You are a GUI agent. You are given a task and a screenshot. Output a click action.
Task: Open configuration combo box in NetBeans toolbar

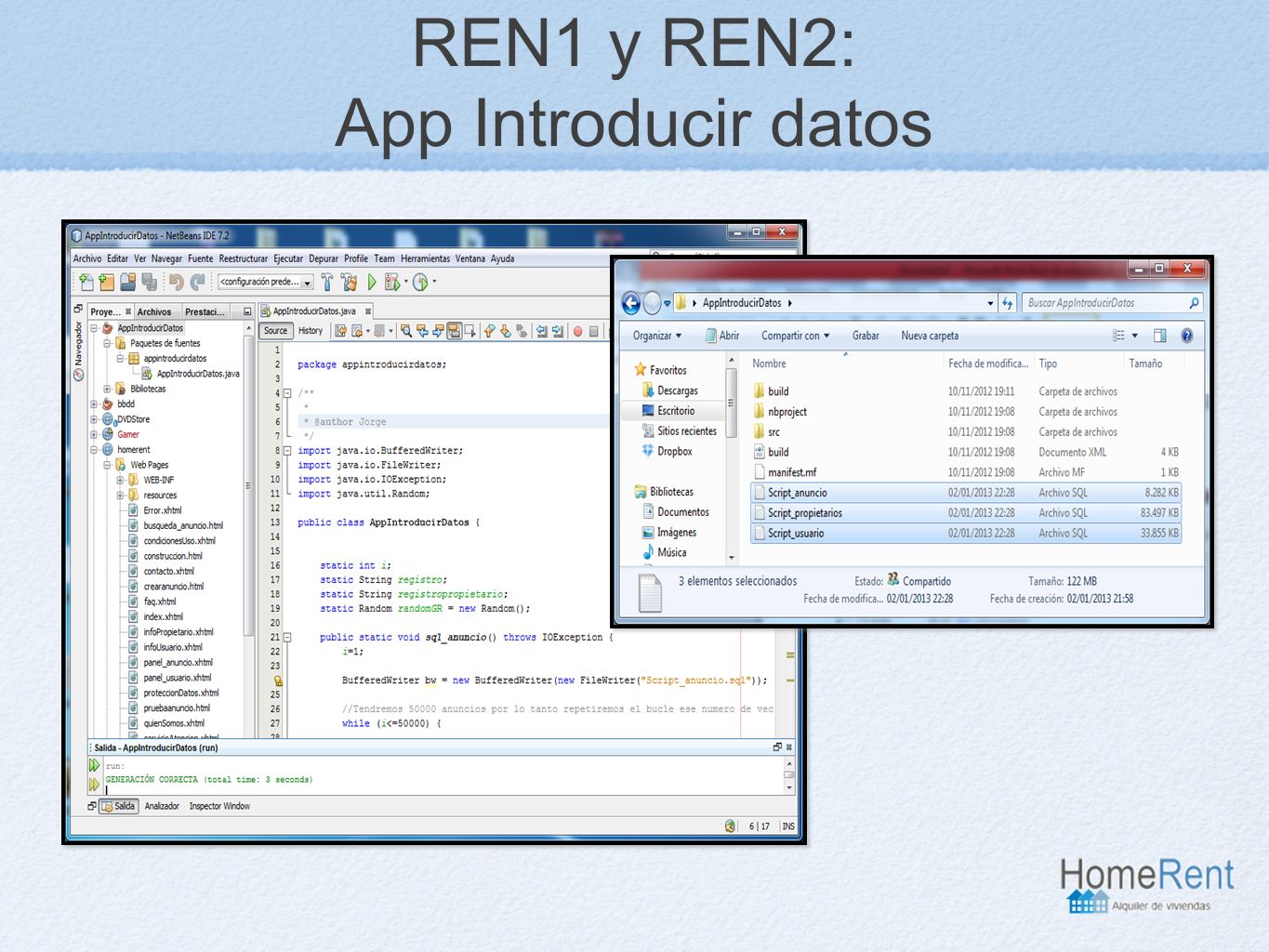coord(266,282)
